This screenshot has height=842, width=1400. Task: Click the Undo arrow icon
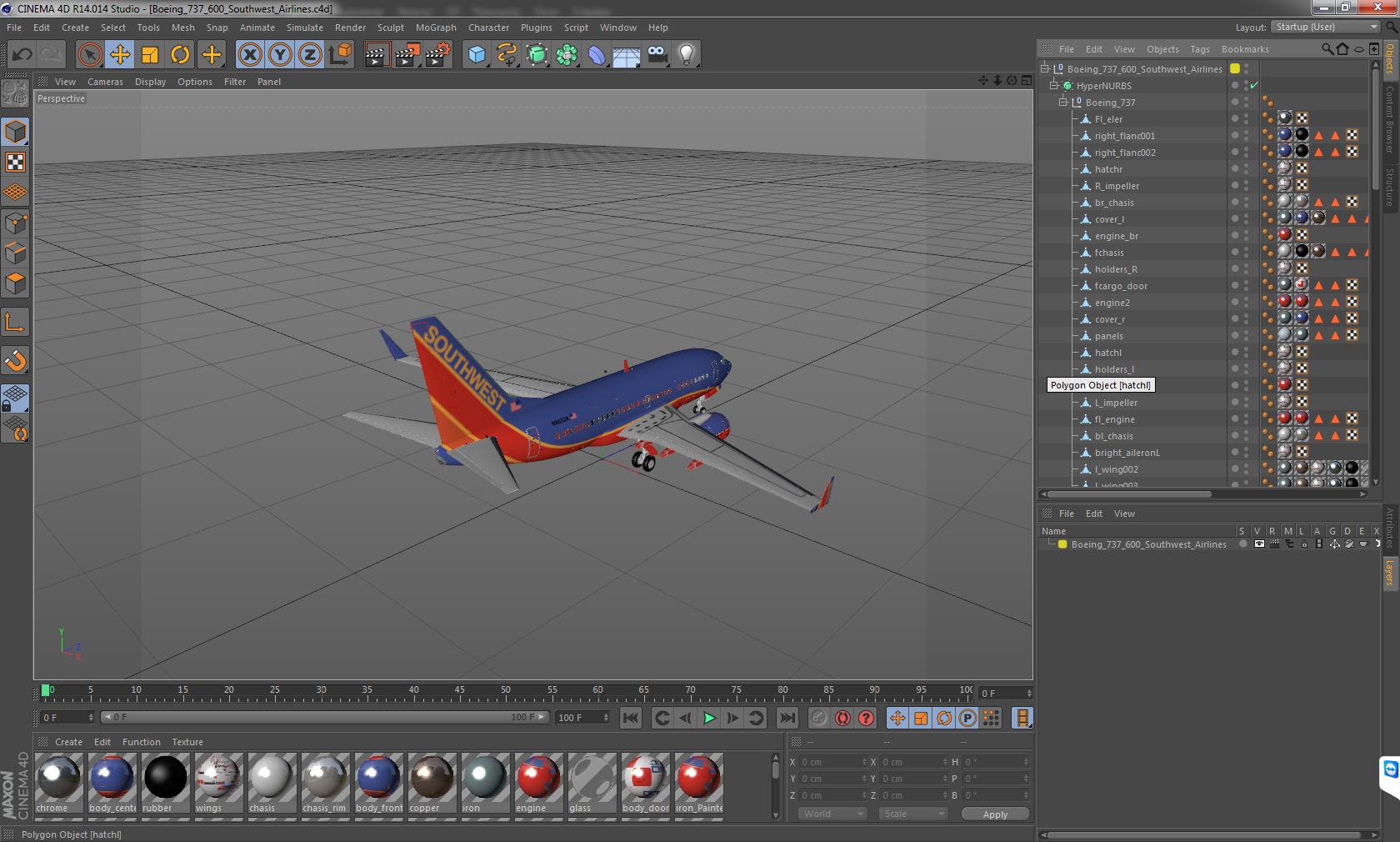point(22,55)
